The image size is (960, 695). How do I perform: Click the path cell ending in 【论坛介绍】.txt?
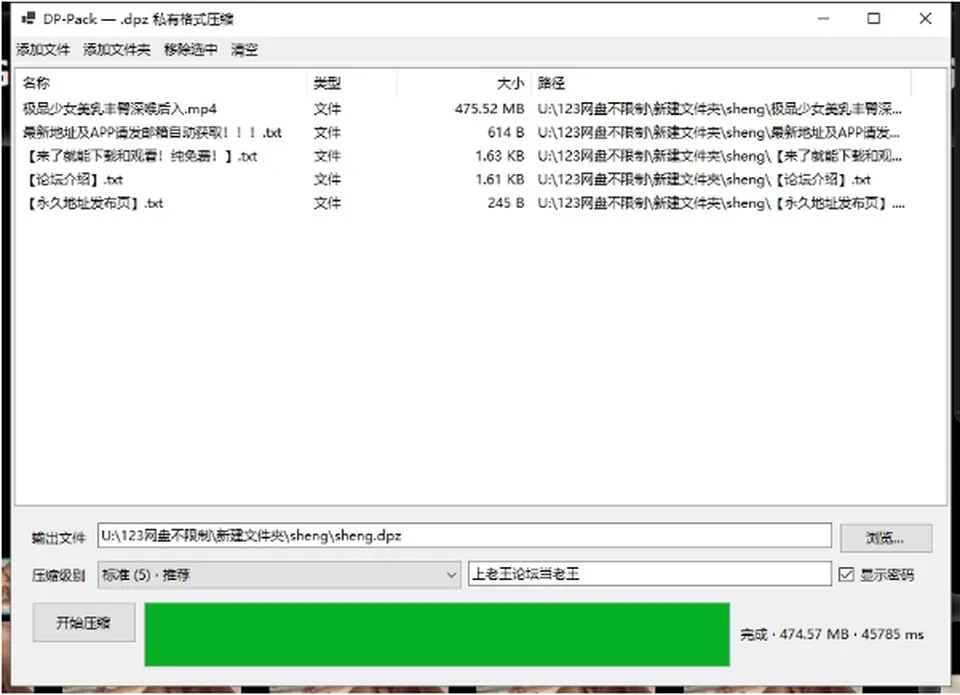(x=704, y=180)
